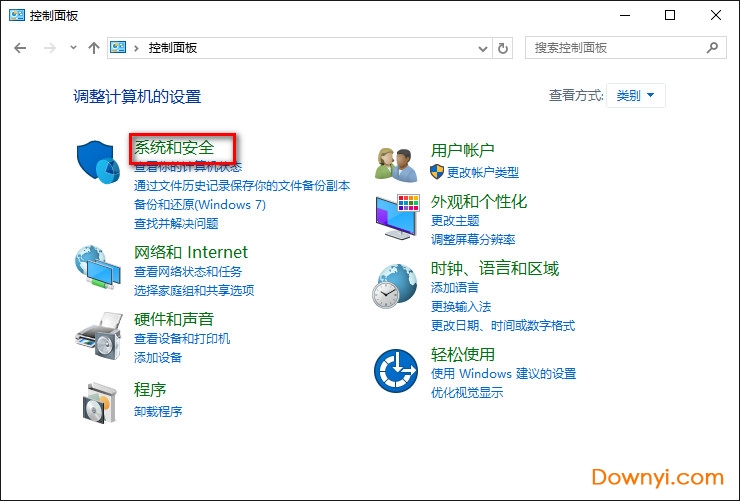This screenshot has height=501, width=740.
Task: Go up one level with up arrow
Action: (x=94, y=47)
